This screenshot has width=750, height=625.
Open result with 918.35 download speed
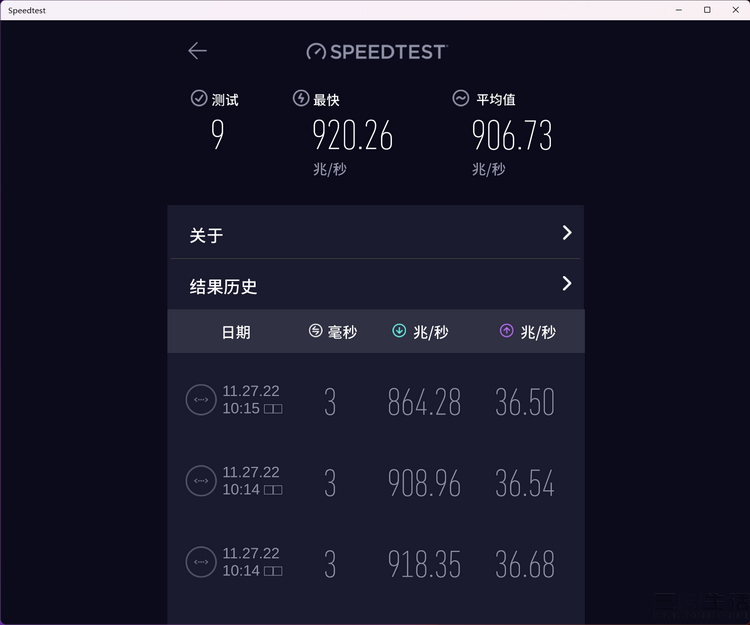pyautogui.click(x=376, y=563)
